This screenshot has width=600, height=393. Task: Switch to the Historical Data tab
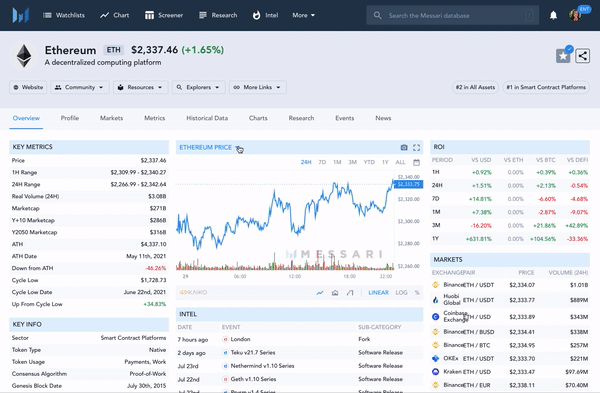tap(207, 118)
